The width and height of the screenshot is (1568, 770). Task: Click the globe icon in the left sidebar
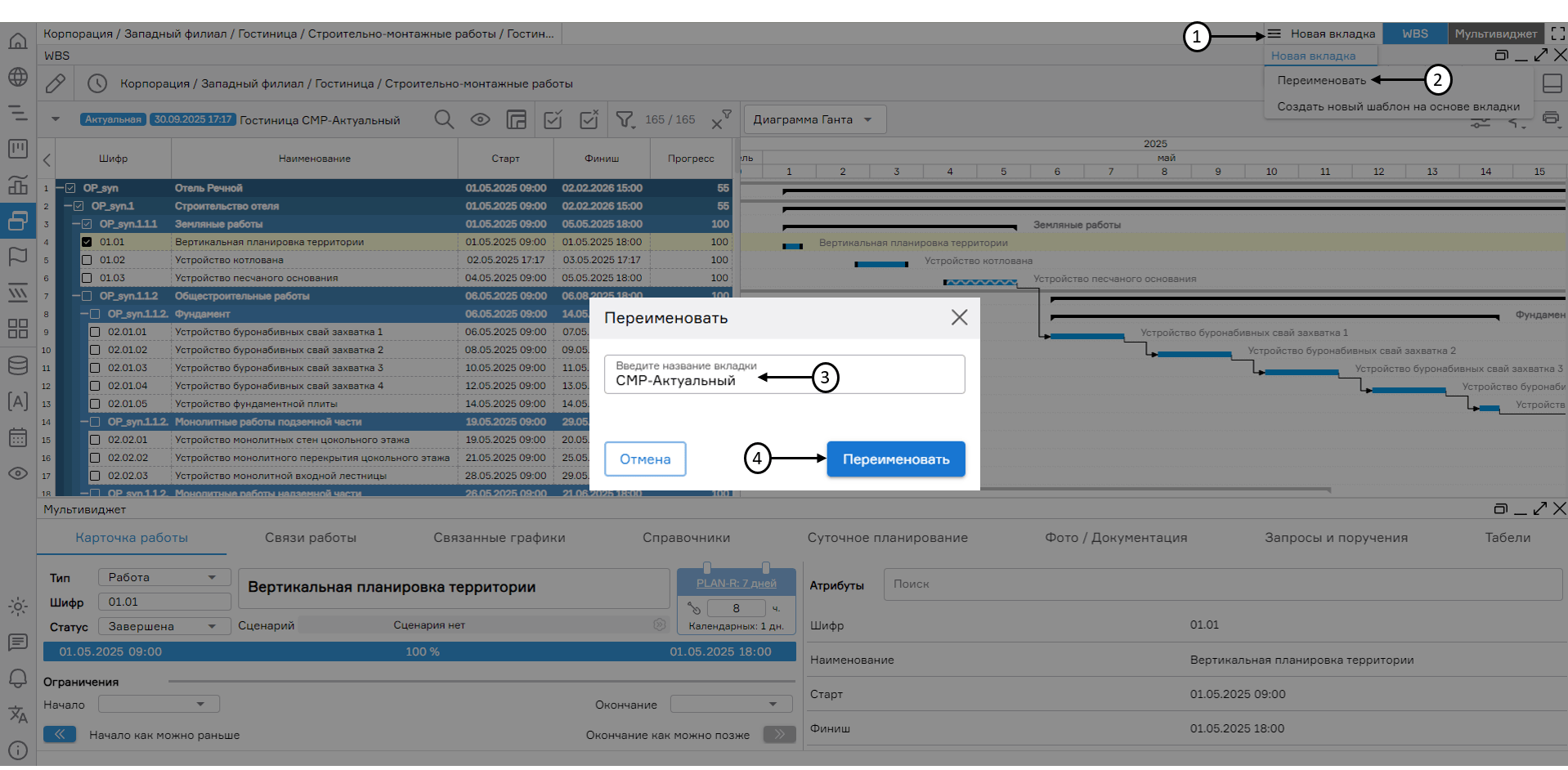(x=18, y=77)
